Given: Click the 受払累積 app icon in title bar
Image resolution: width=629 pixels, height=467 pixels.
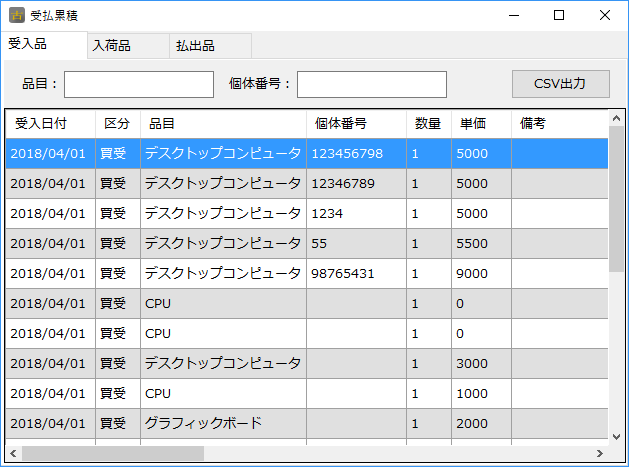Looking at the screenshot, I should pyautogui.click(x=17, y=16).
